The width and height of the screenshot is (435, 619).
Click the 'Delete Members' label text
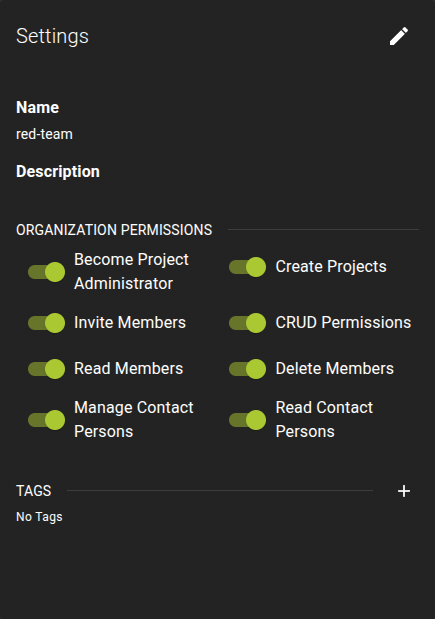tap(334, 369)
